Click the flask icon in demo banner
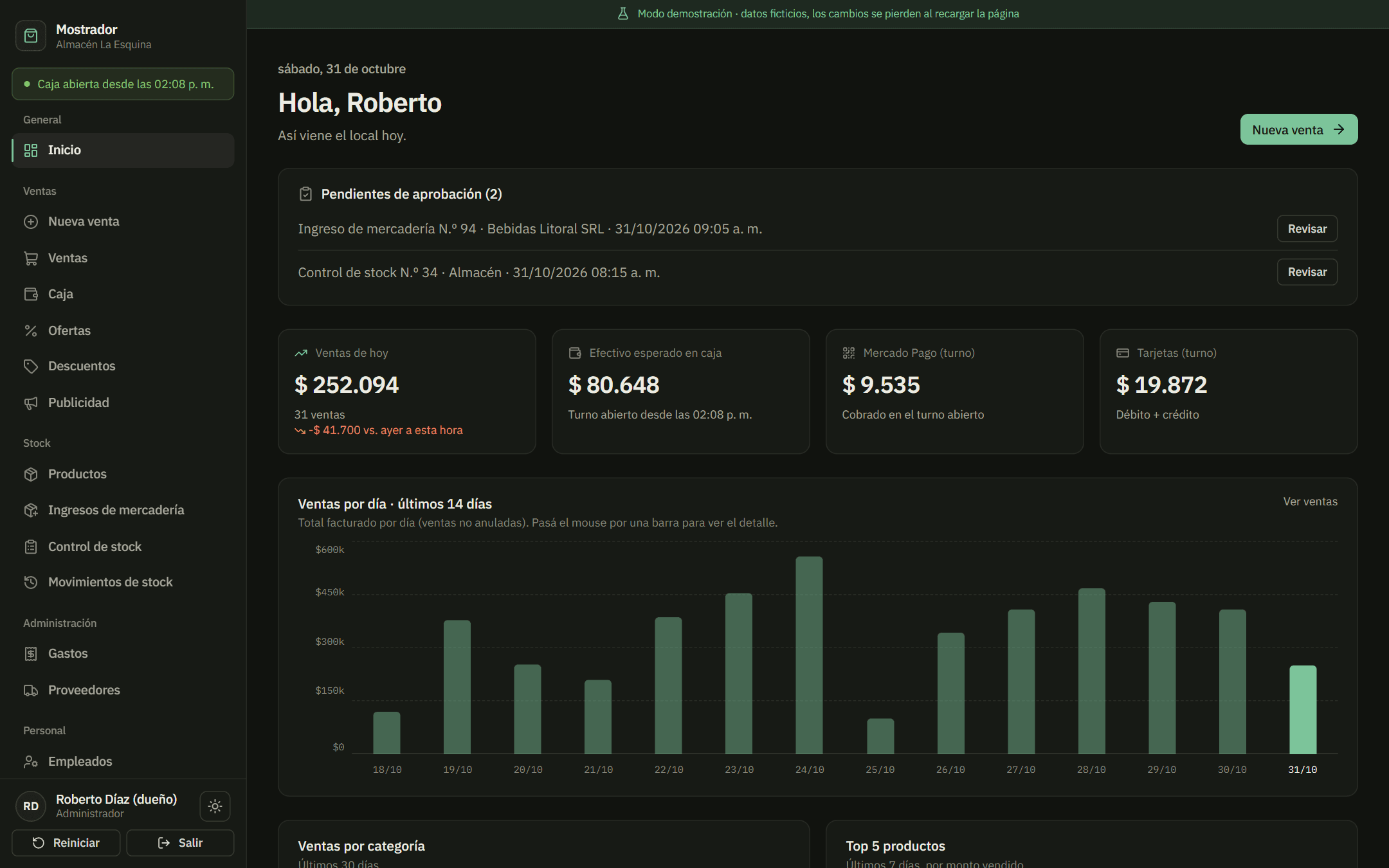Viewport: 1389px width, 868px height. [622, 14]
